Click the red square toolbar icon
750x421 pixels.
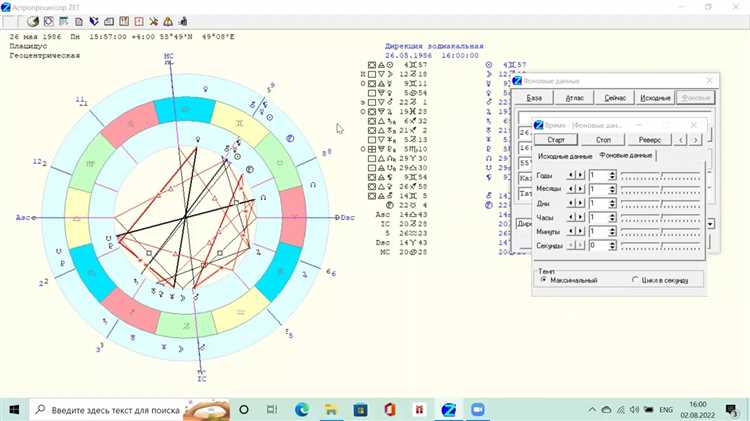(139, 22)
